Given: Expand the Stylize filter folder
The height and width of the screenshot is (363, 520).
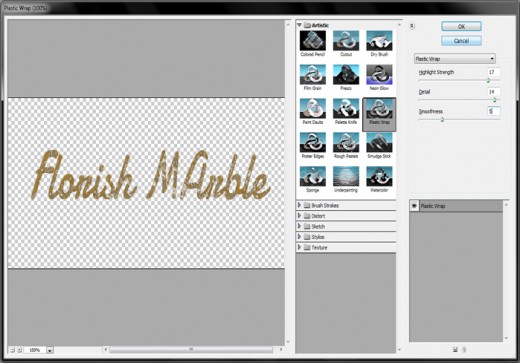Looking at the screenshot, I should coord(299,237).
